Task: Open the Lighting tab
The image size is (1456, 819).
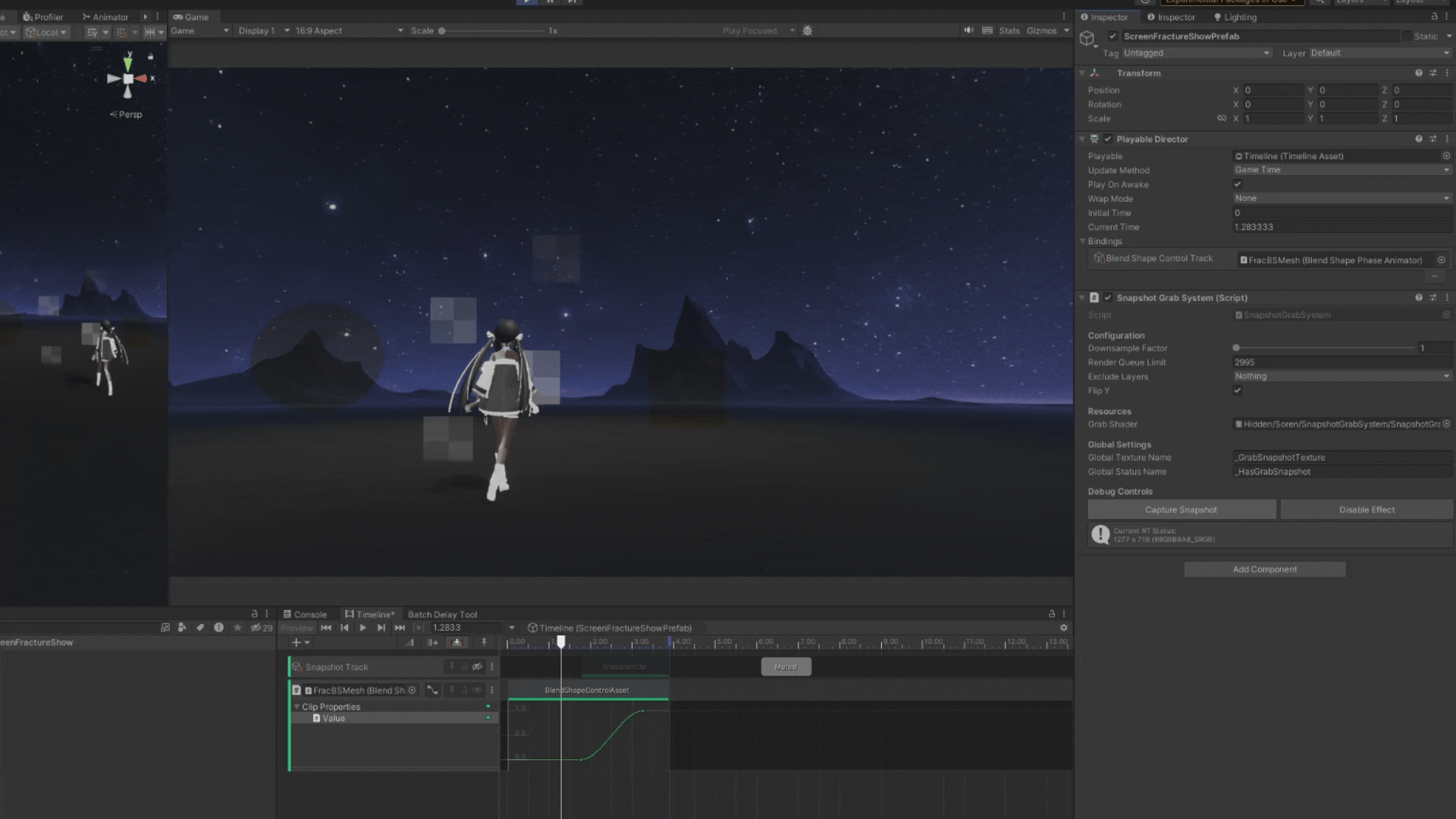Action: tap(1235, 17)
